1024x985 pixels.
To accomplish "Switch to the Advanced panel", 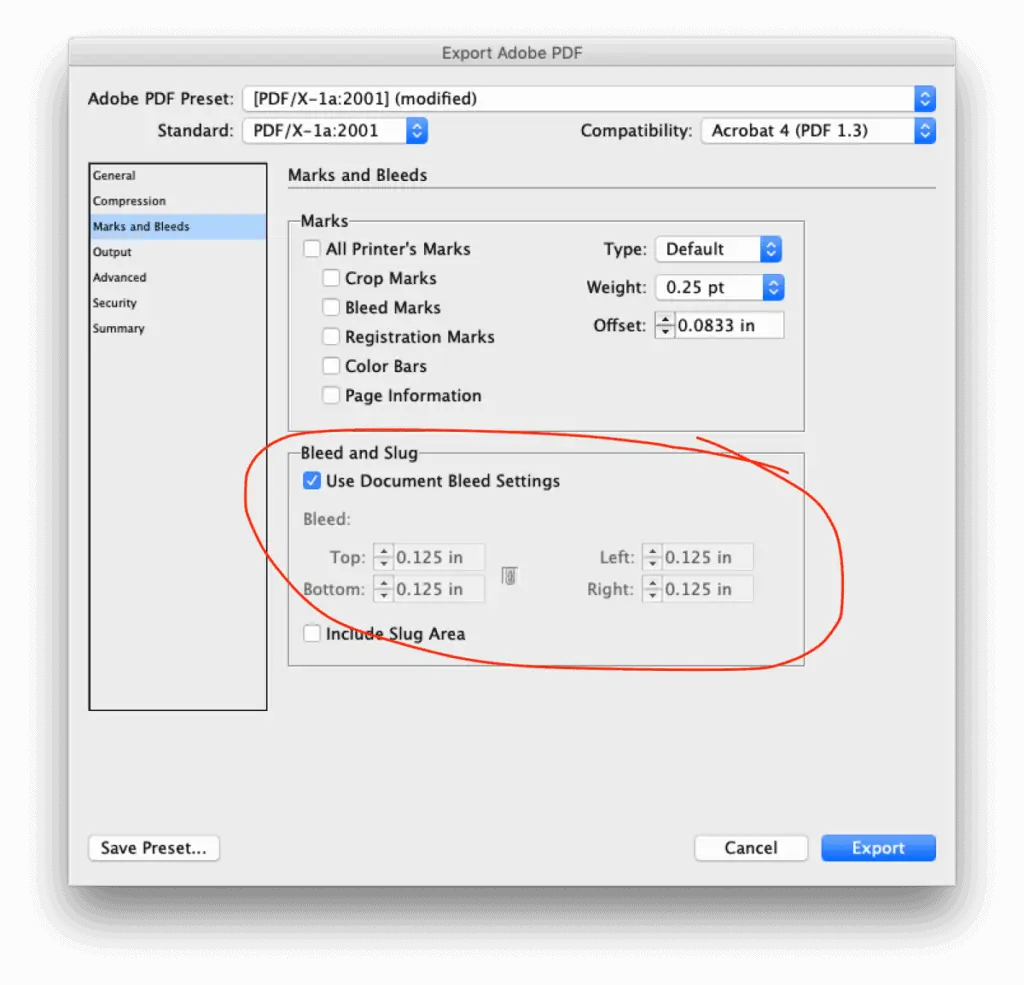I will point(178,278).
